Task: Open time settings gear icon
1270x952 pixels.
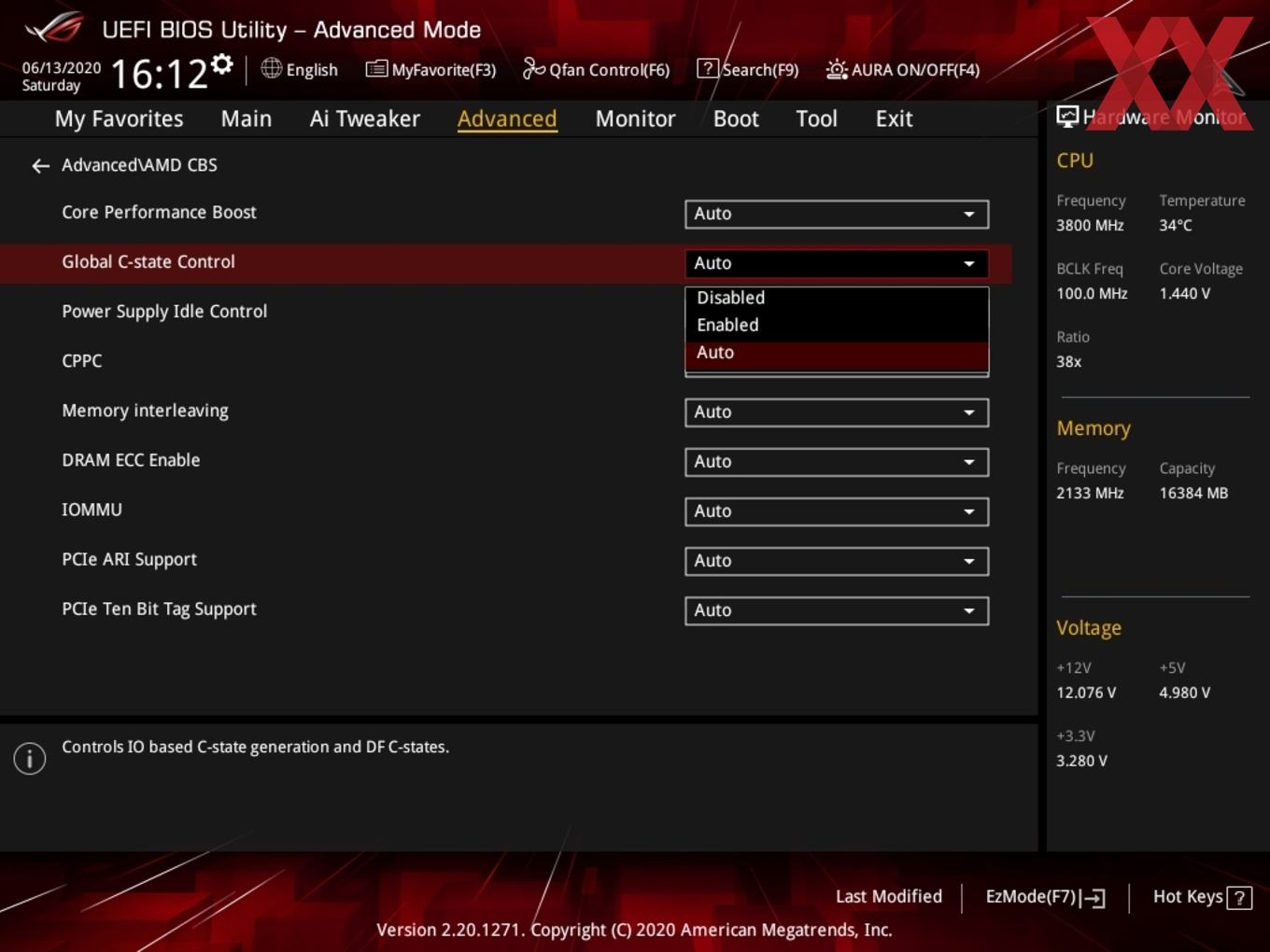Action: point(221,63)
